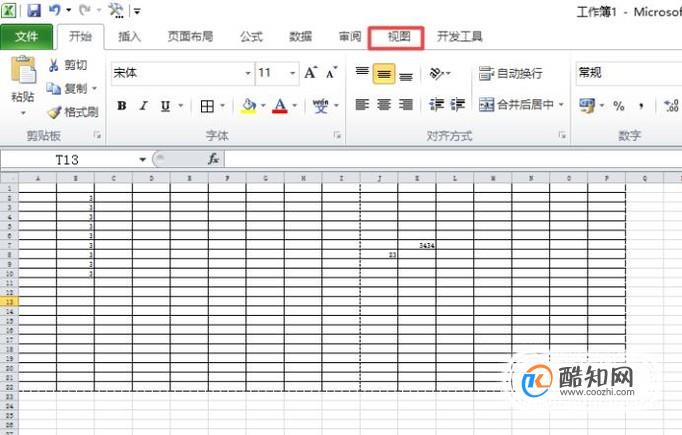Viewport: 682px width, 435px height.
Task: Align text right
Action: tap(405, 104)
